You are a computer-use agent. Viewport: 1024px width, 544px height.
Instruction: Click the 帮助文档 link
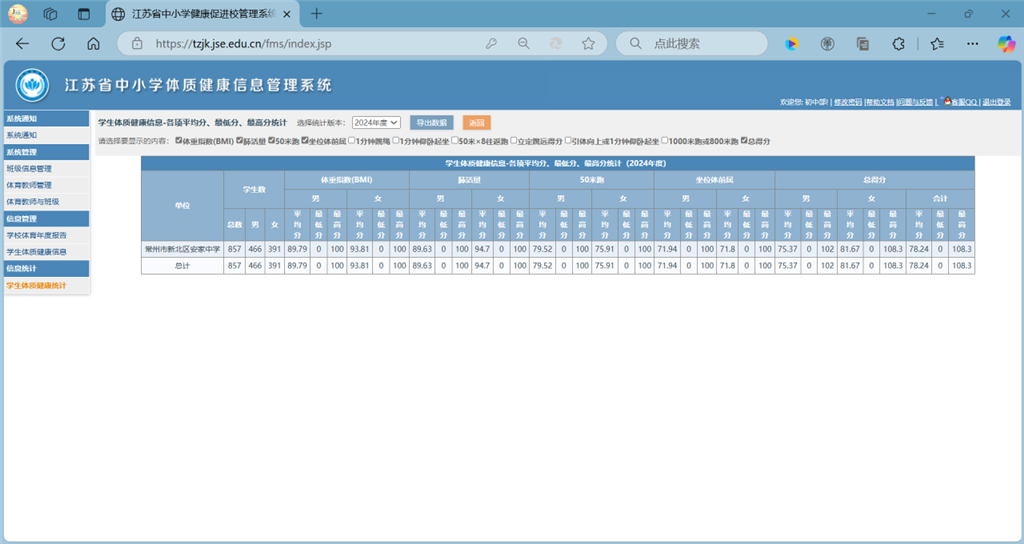pyautogui.click(x=880, y=103)
